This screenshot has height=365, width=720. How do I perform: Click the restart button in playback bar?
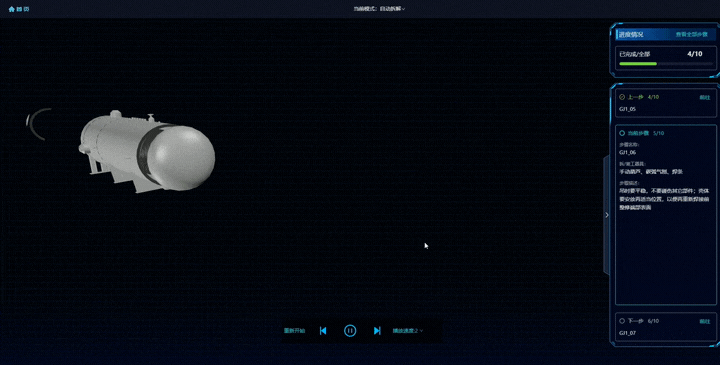pyautogui.click(x=294, y=331)
